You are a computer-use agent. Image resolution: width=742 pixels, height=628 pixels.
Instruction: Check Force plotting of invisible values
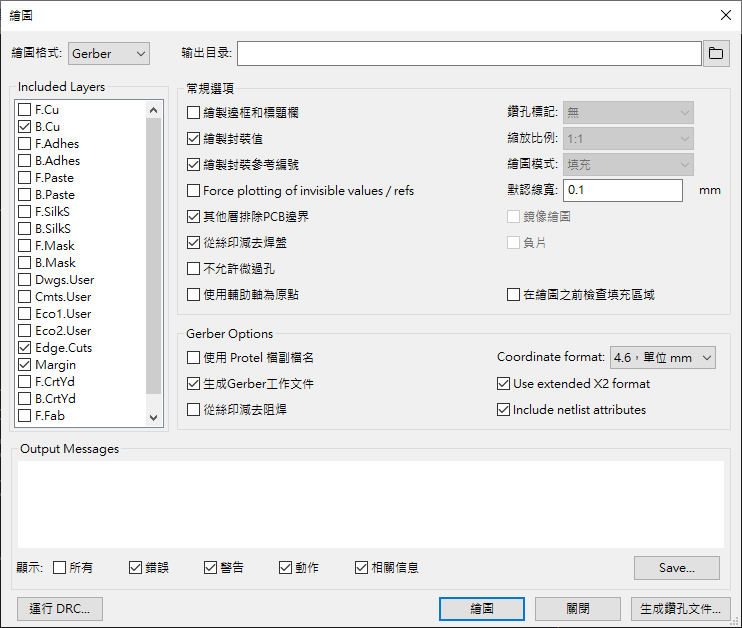point(194,191)
